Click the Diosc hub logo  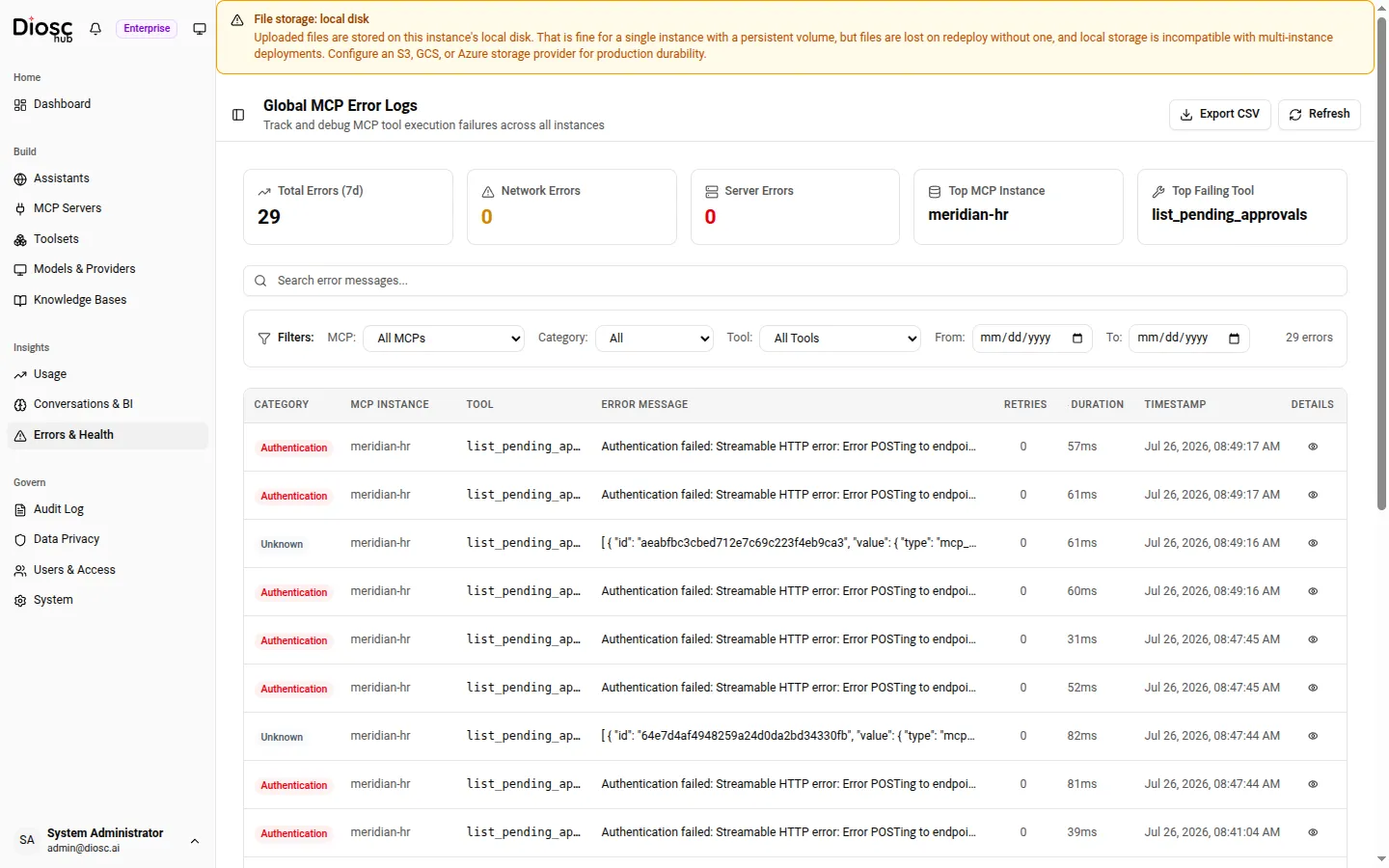(42, 29)
